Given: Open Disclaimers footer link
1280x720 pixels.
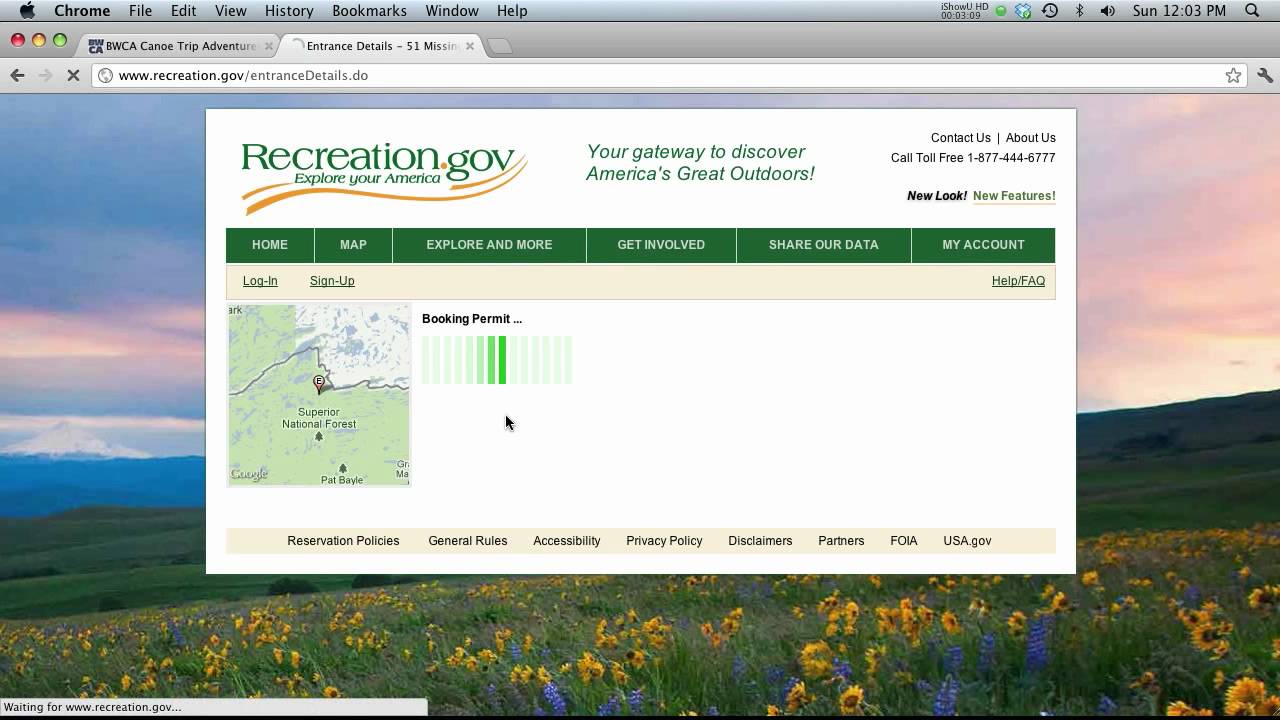Looking at the screenshot, I should pyautogui.click(x=760, y=541).
